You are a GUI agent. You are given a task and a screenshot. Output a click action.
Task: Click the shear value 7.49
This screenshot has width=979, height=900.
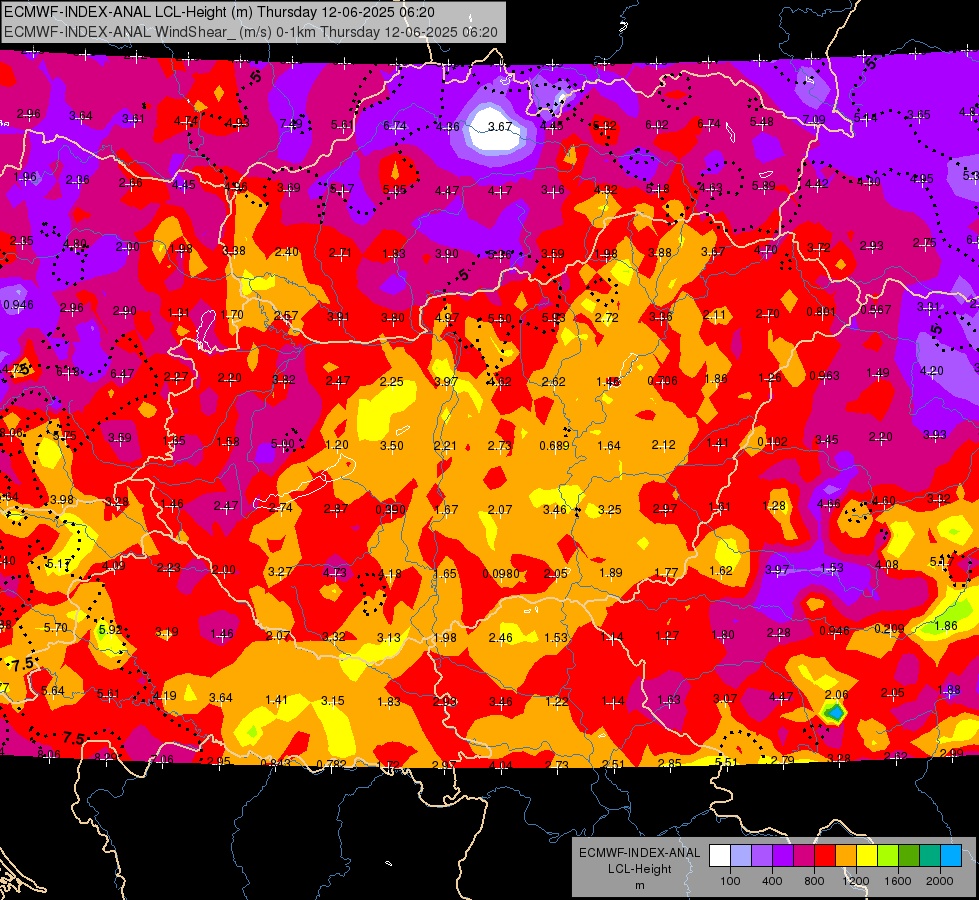tap(291, 123)
